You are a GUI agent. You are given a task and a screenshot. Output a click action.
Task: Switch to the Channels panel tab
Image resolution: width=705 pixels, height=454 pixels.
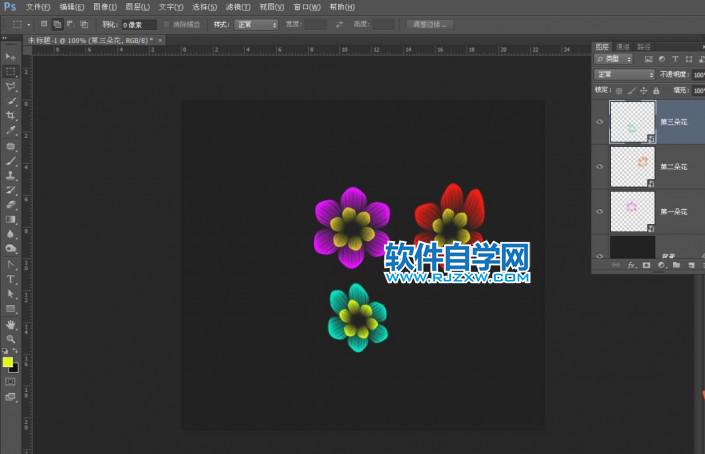(x=623, y=47)
